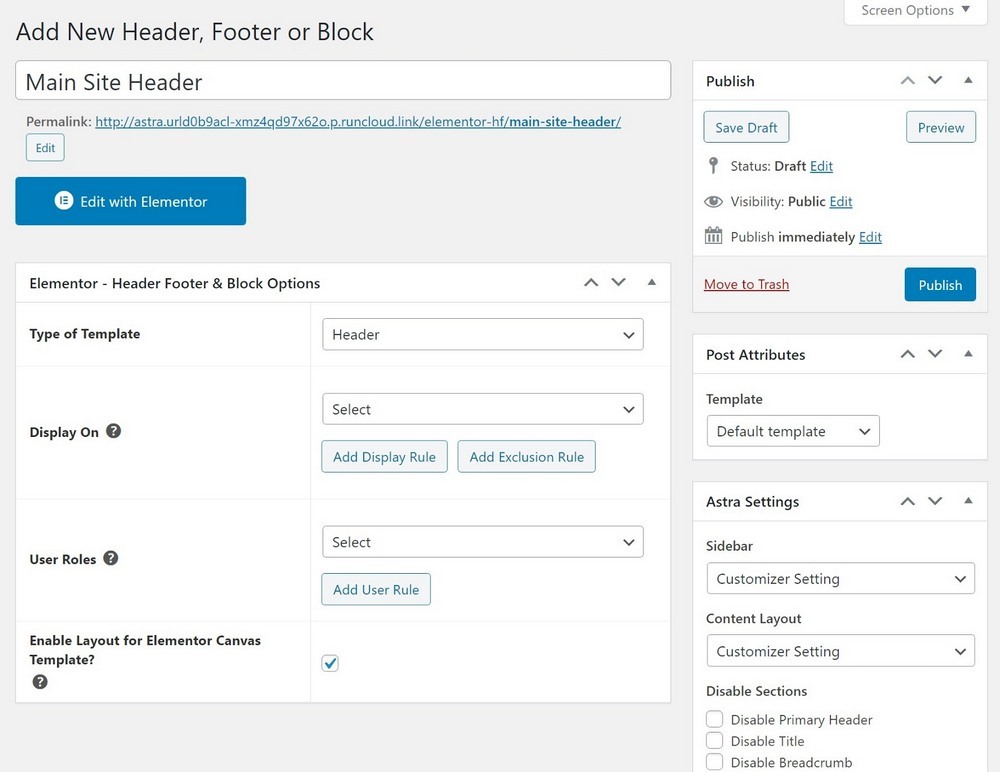Image resolution: width=1000 pixels, height=772 pixels.
Task: Click the Add User Rule button
Action: click(376, 590)
